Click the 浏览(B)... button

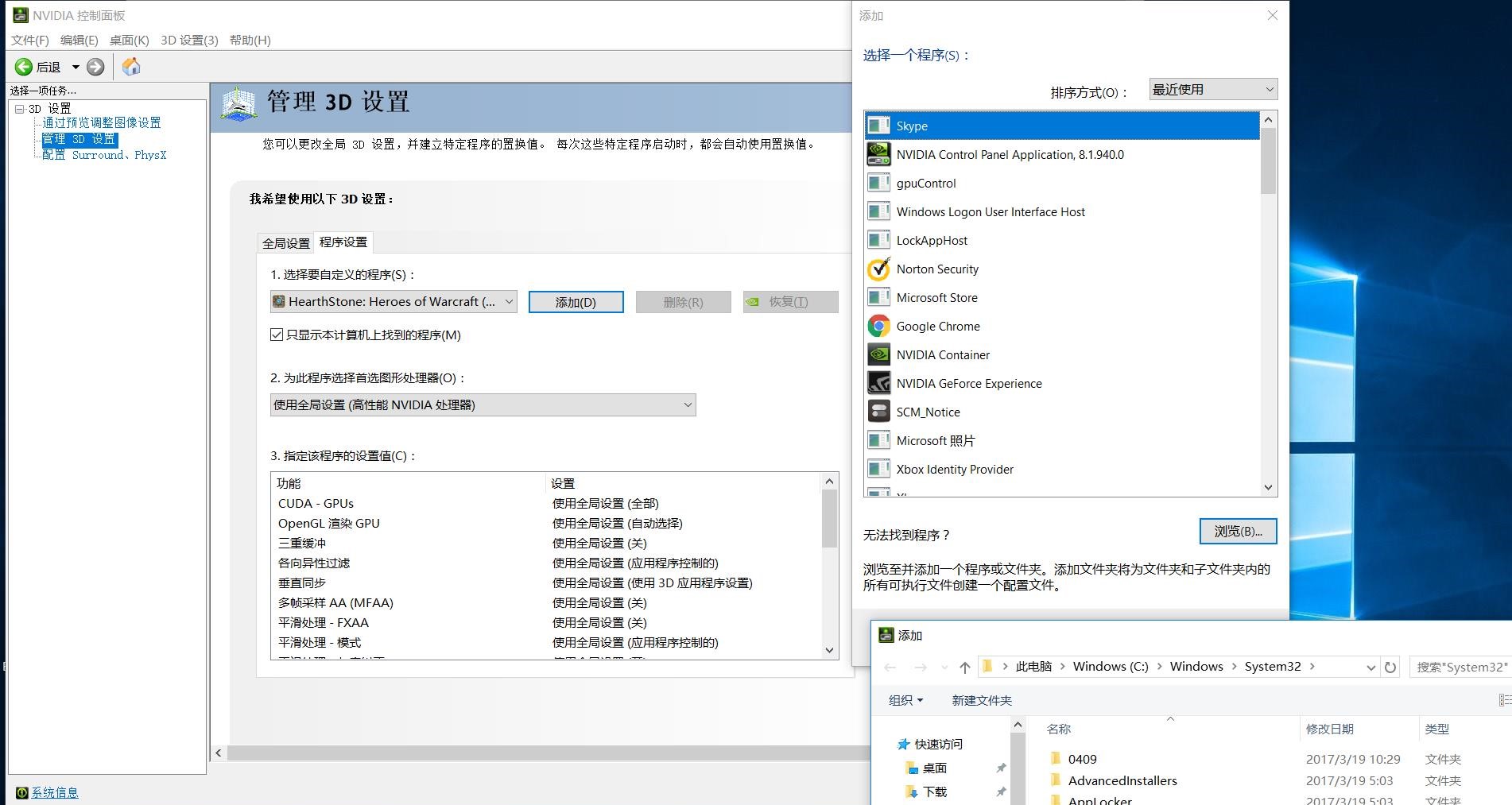click(1238, 531)
